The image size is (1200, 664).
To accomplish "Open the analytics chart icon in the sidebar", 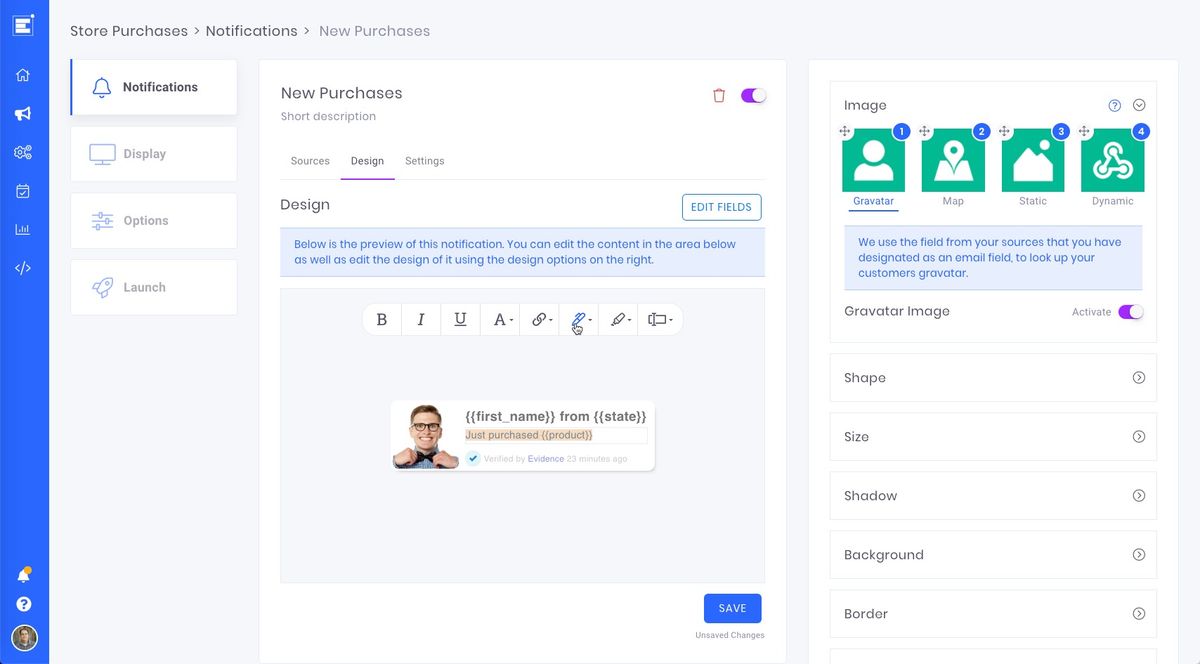I will 25,228.
